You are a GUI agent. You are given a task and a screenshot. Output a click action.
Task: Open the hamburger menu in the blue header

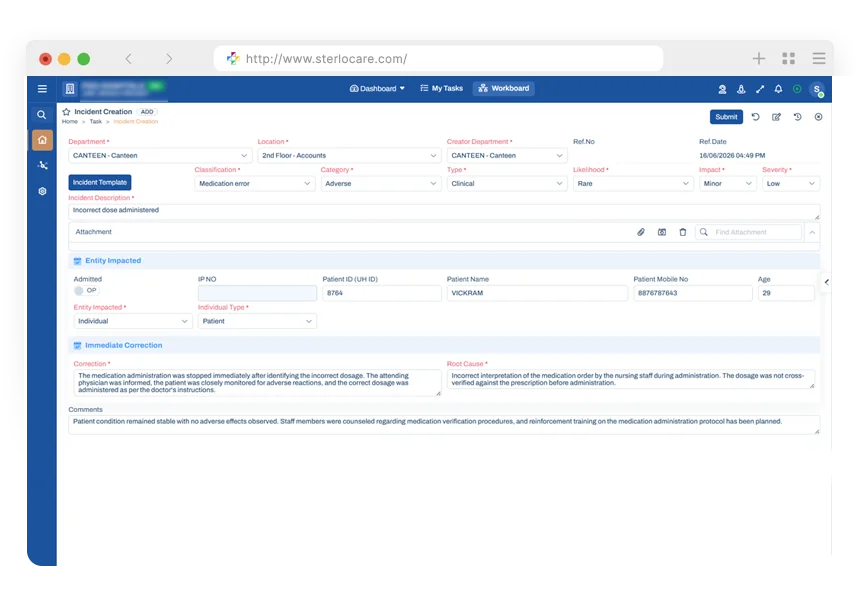tap(42, 89)
